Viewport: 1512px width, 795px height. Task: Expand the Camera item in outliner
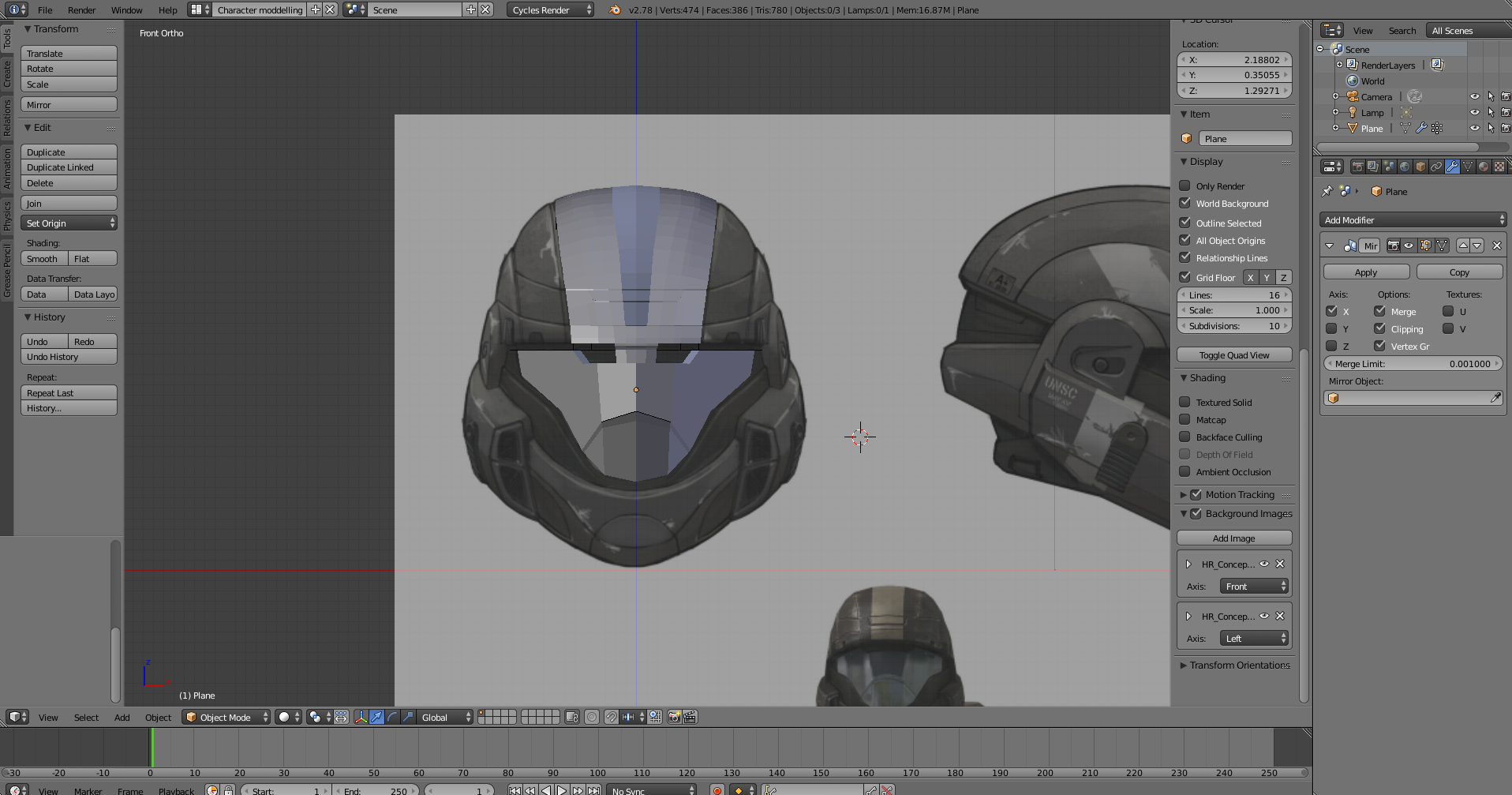point(1335,96)
